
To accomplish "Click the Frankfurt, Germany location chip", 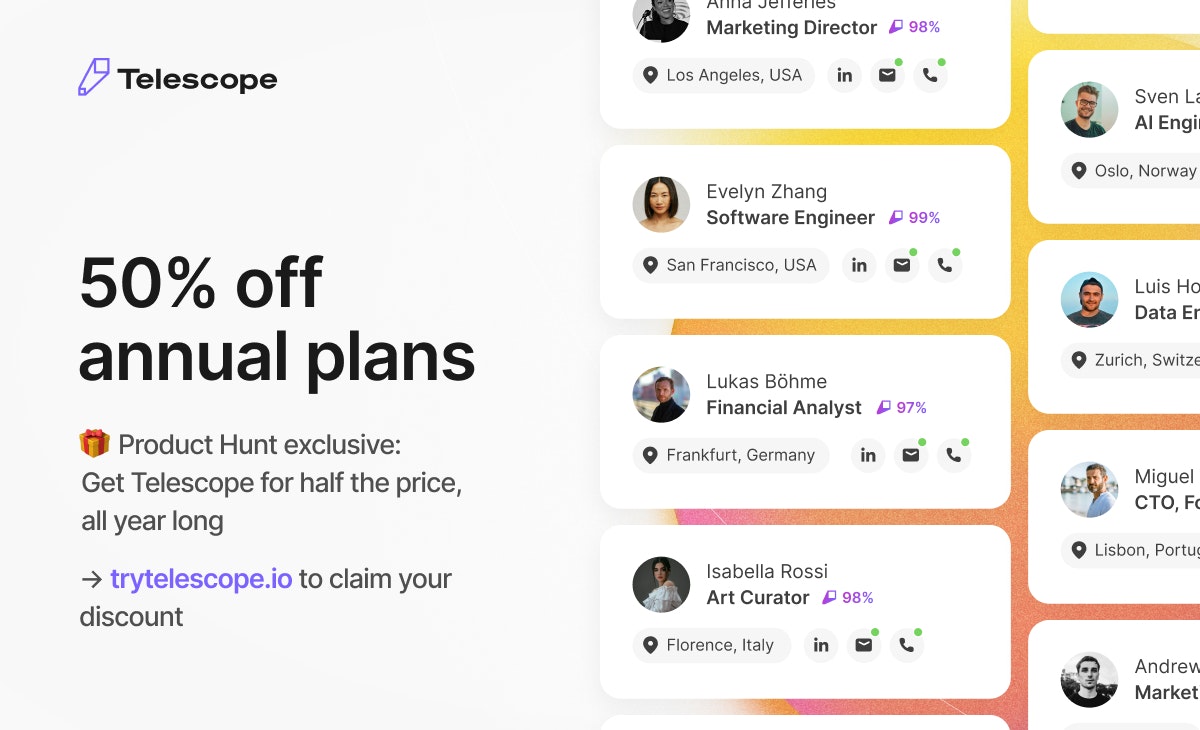I will click(x=731, y=455).
